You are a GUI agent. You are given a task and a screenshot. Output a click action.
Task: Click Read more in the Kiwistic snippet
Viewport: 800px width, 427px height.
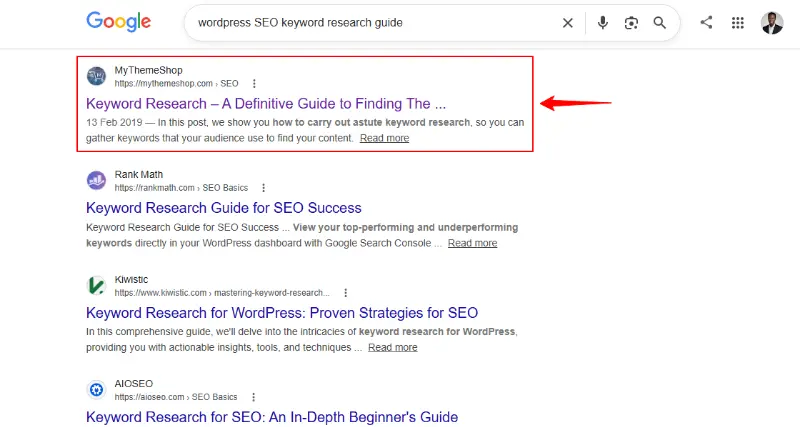(x=393, y=347)
